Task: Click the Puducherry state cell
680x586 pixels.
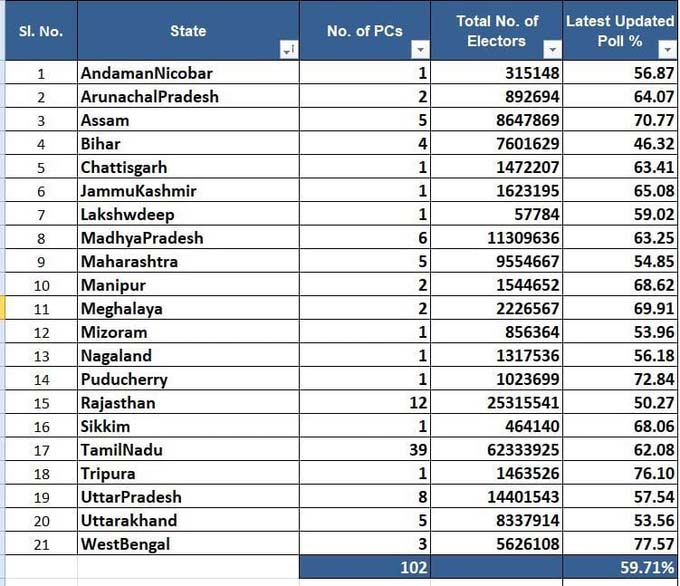Action: 187,379
